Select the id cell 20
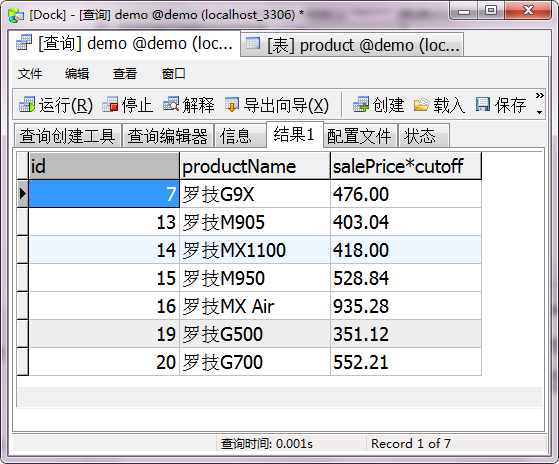The image size is (559, 464). (104, 362)
